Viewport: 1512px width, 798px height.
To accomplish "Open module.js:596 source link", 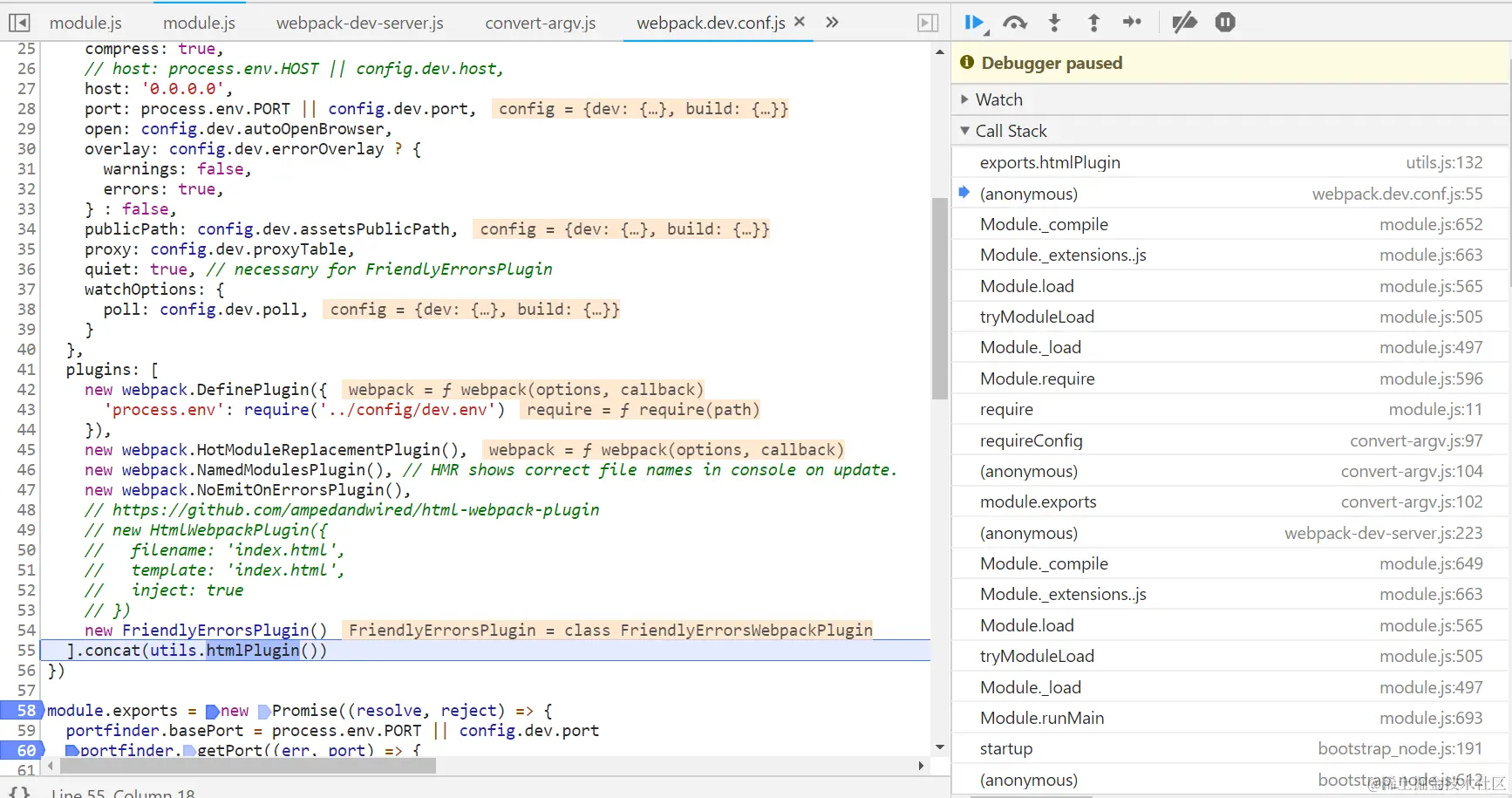I will pyautogui.click(x=1431, y=379).
